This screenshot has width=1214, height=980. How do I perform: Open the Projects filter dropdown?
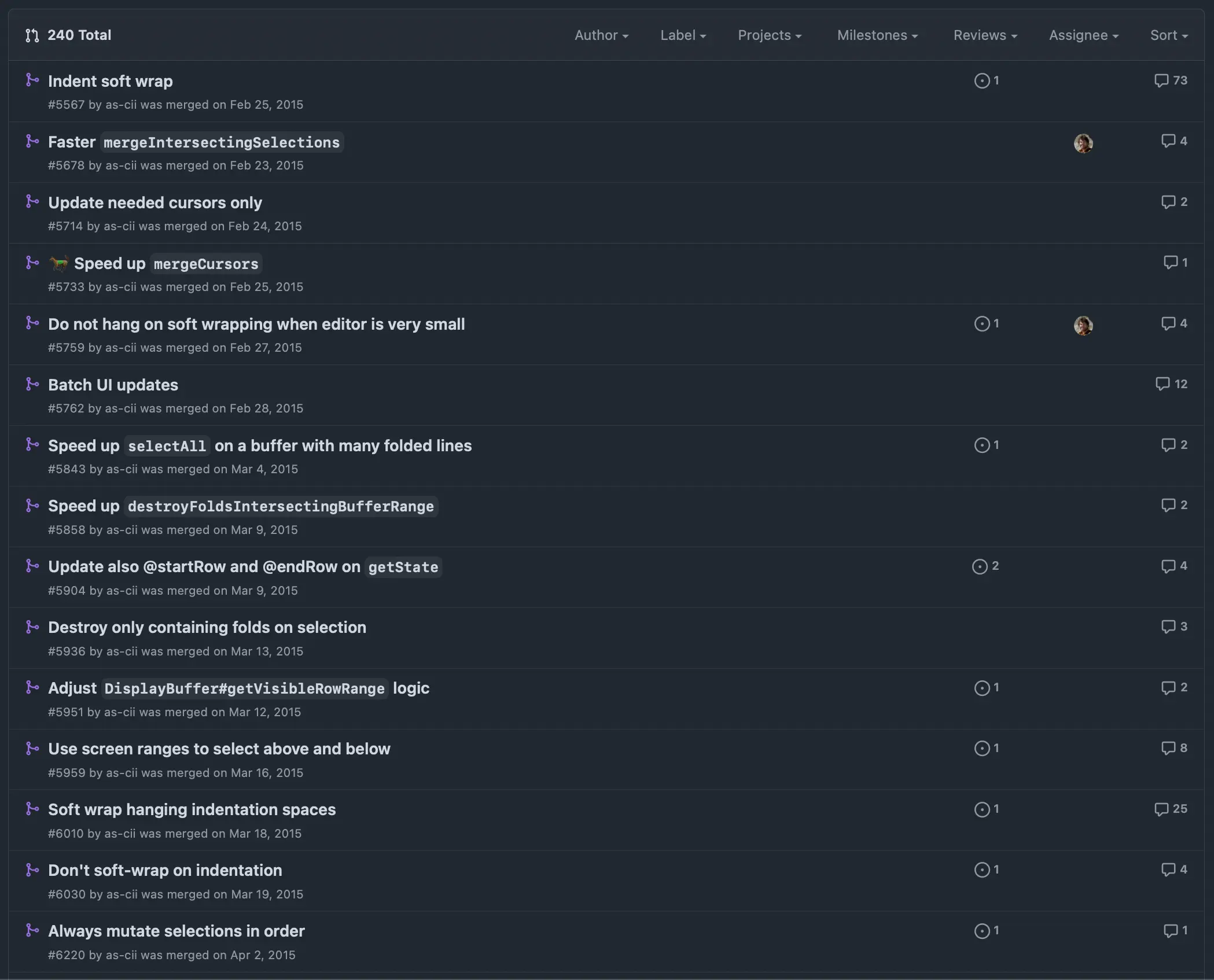tap(769, 35)
